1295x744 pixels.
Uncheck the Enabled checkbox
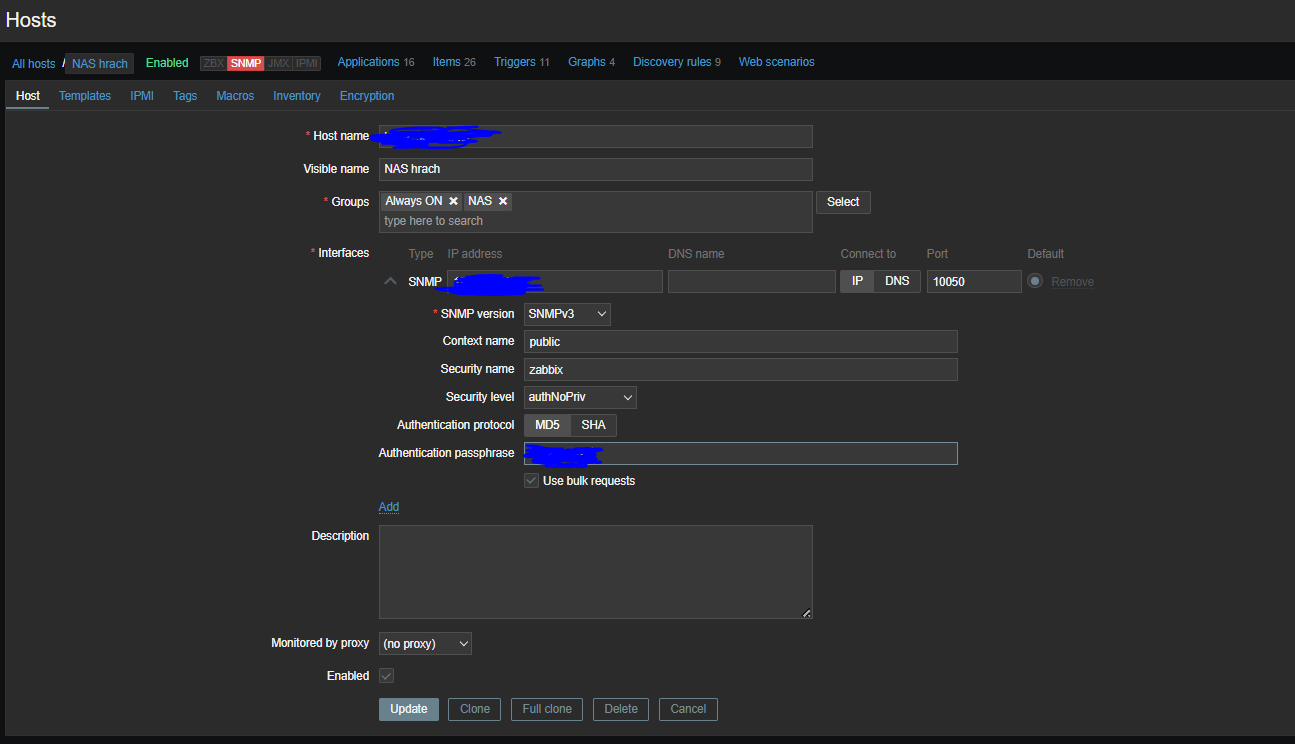click(x=386, y=676)
